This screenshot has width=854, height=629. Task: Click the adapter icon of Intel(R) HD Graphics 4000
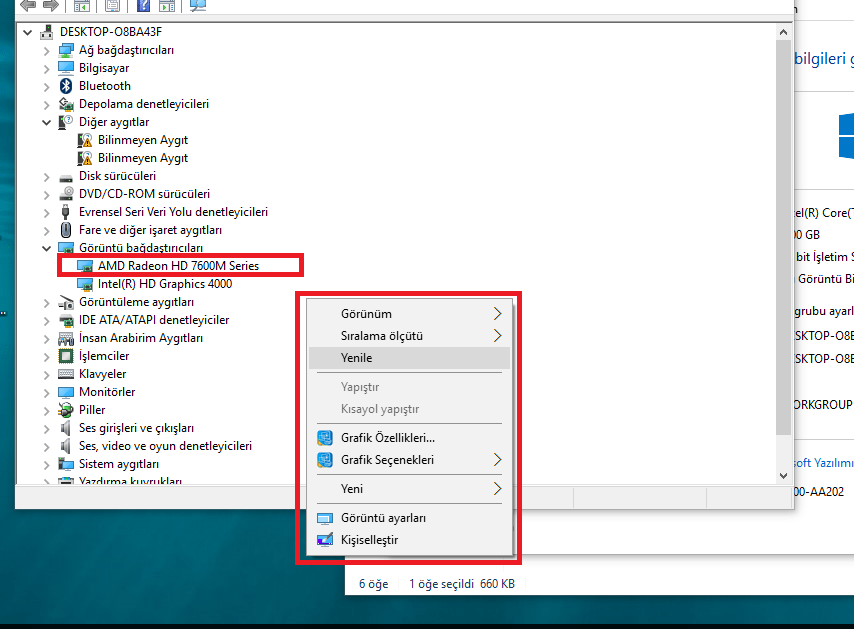[x=85, y=284]
